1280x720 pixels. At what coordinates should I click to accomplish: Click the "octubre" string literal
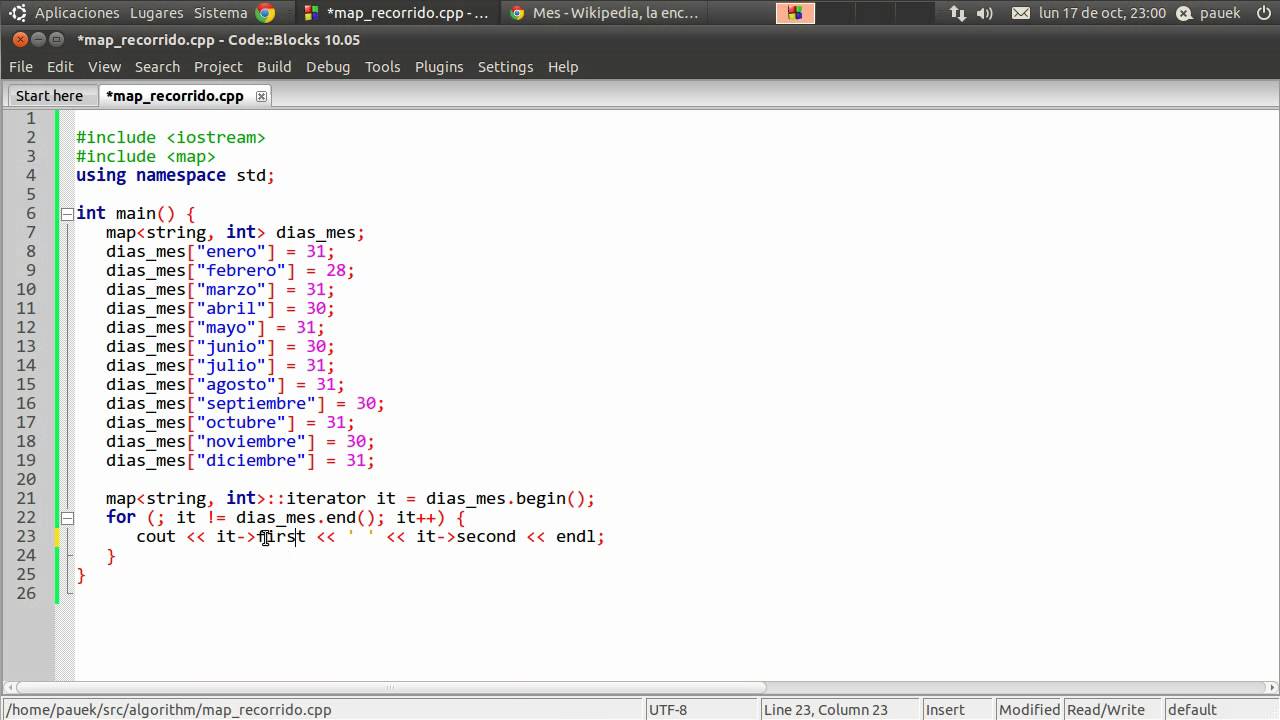click(241, 422)
